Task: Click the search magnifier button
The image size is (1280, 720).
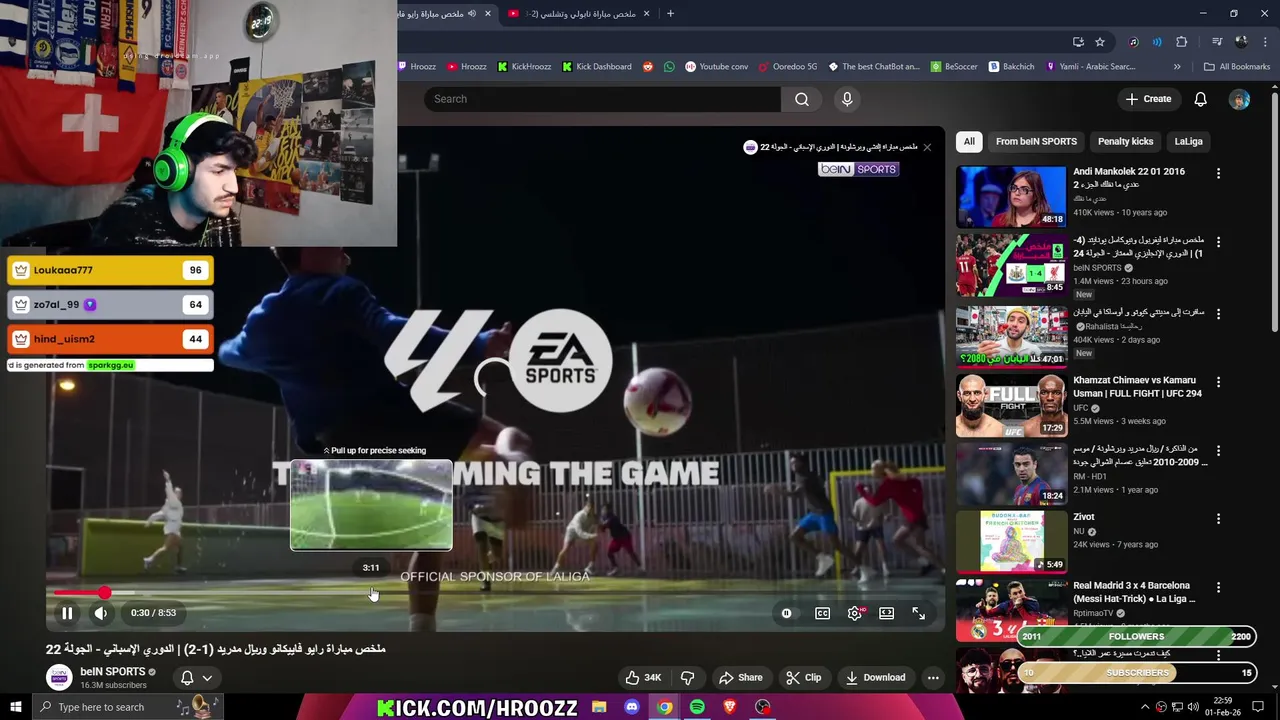Action: coord(801,99)
